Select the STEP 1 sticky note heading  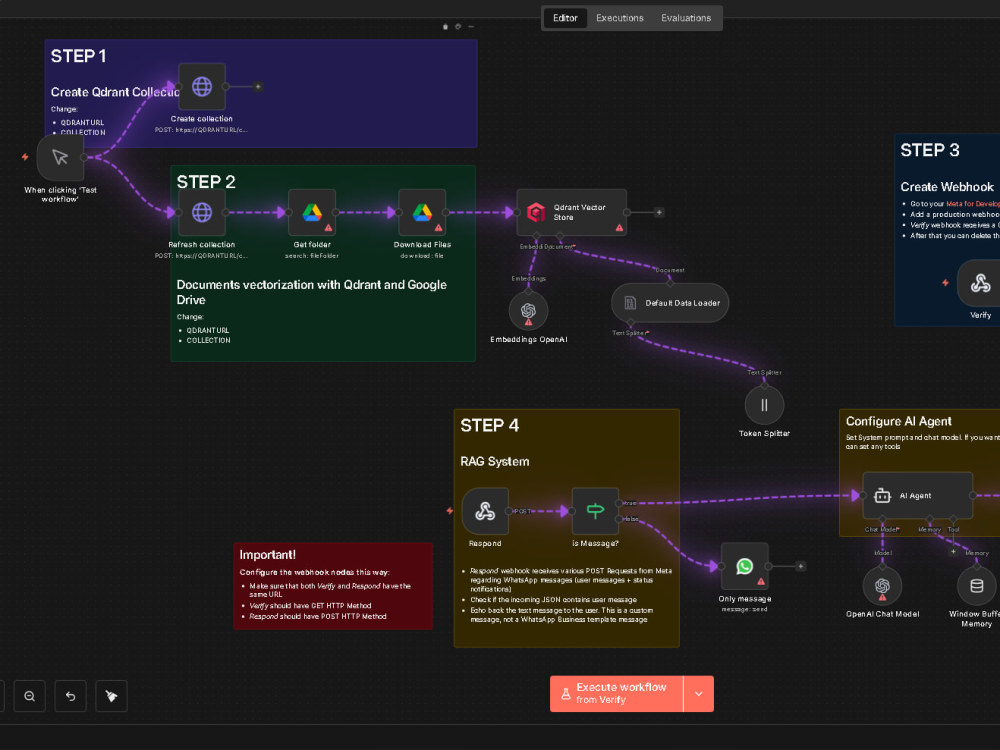78,56
